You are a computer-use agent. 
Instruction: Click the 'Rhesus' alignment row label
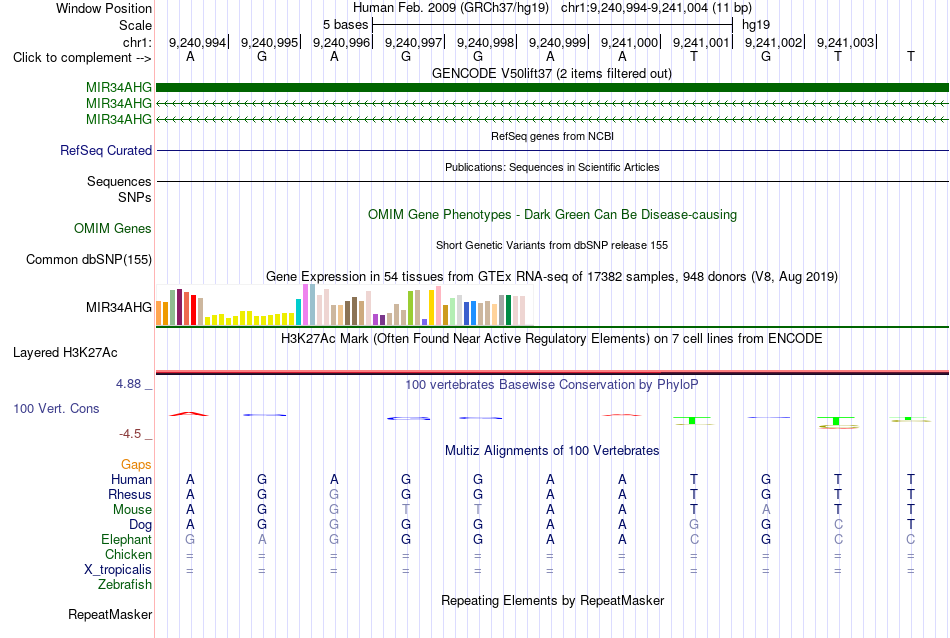click(x=130, y=495)
